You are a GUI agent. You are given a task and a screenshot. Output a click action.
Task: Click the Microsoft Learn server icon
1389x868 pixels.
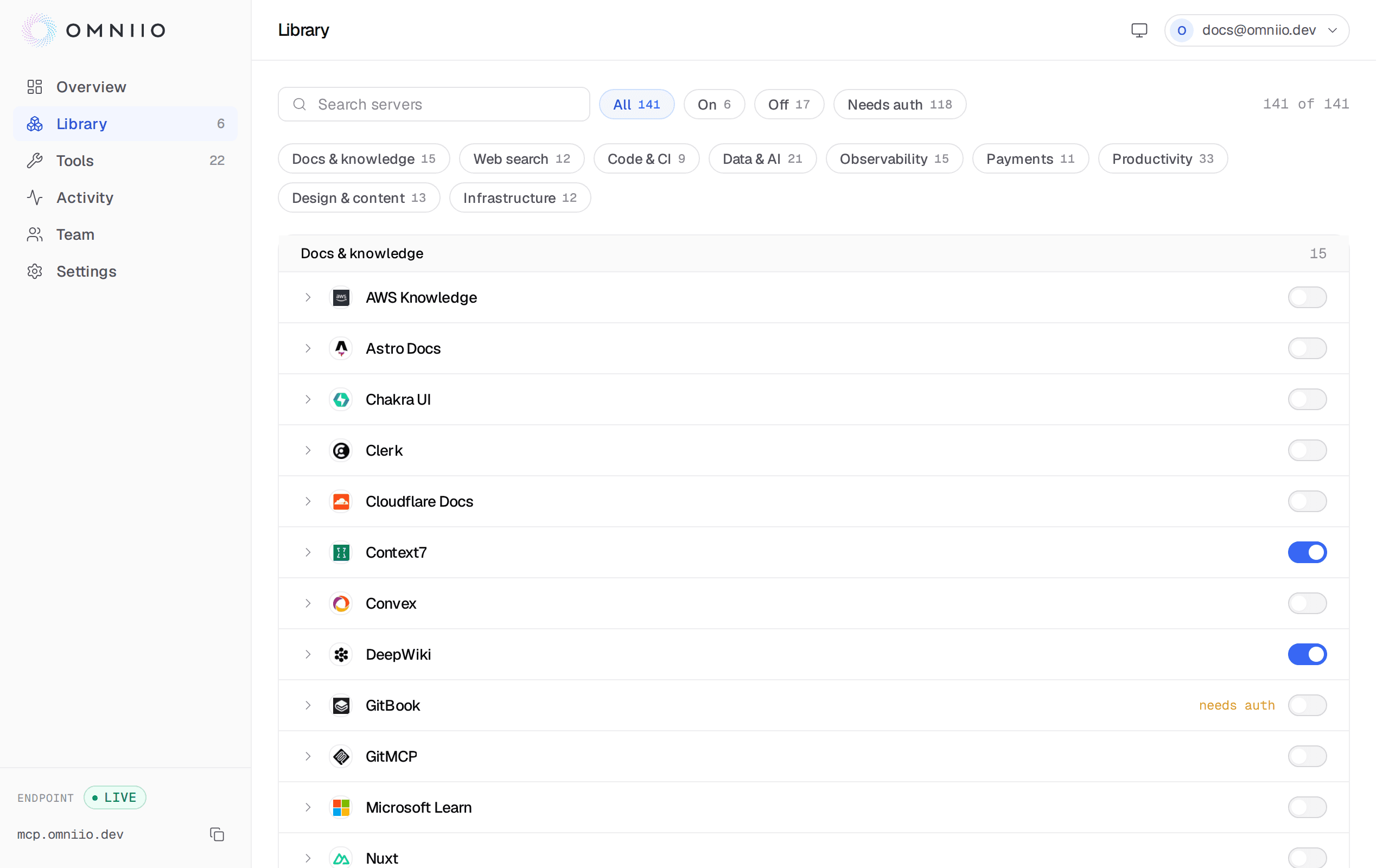click(x=341, y=808)
